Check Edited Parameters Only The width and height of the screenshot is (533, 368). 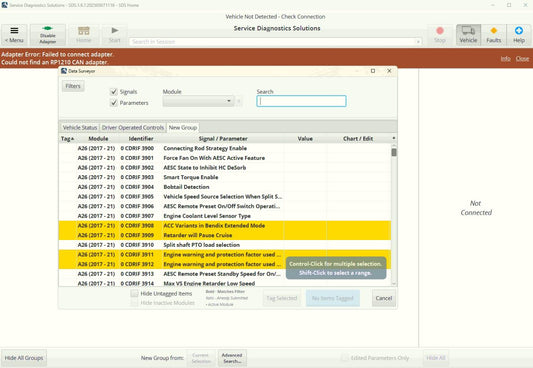point(345,358)
